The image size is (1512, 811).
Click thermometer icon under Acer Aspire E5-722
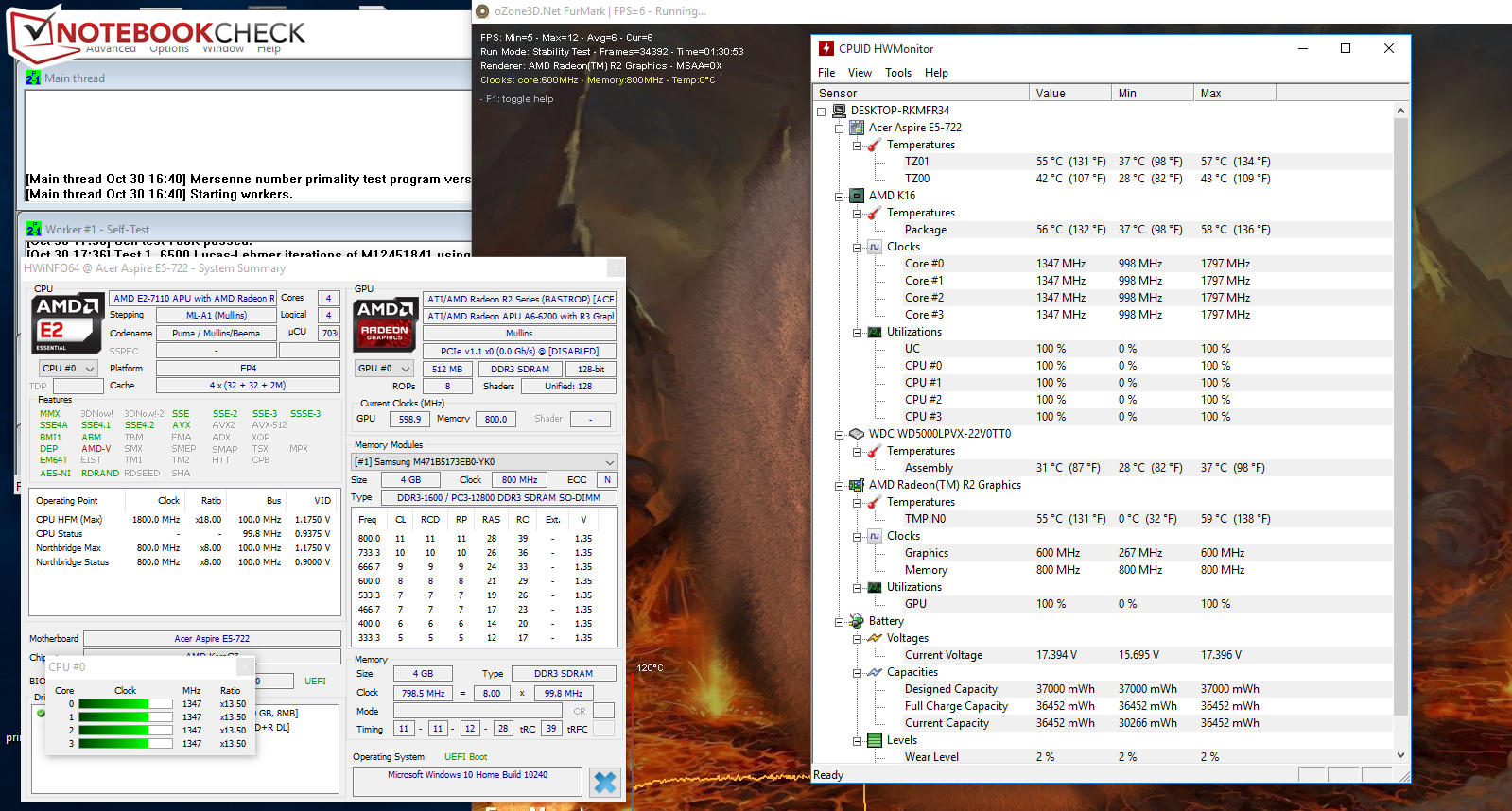point(875,145)
